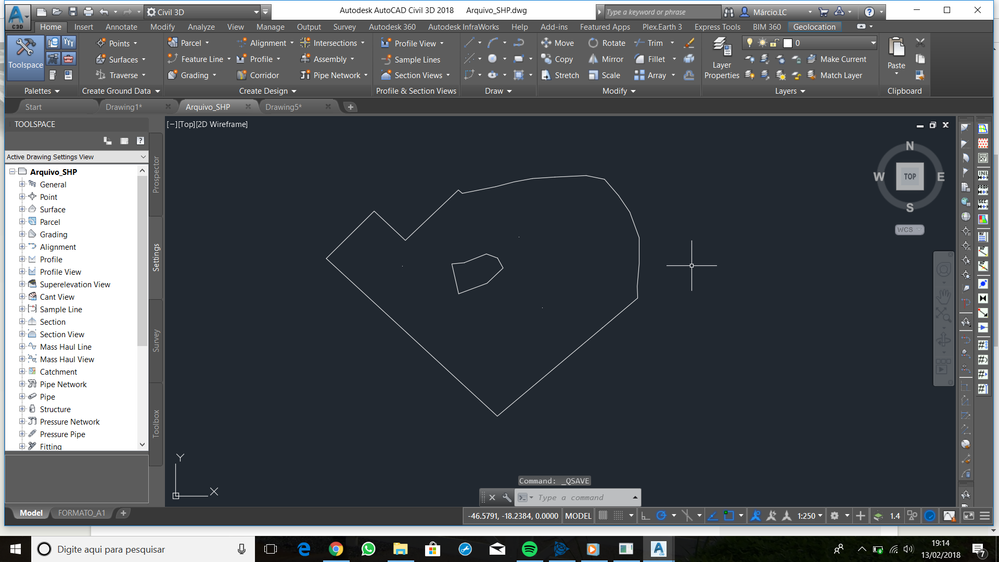Switch to the FORMATO_A1 layout tab
Viewport: 999px width, 562px height.
click(82, 513)
